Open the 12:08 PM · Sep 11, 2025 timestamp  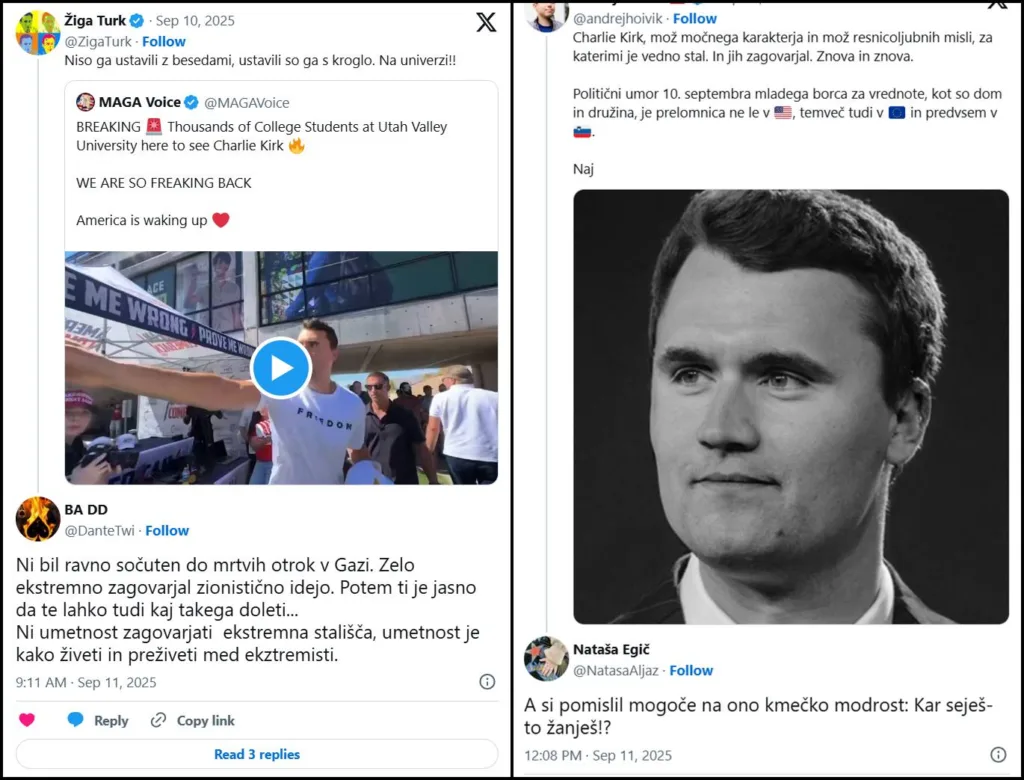(x=598, y=756)
